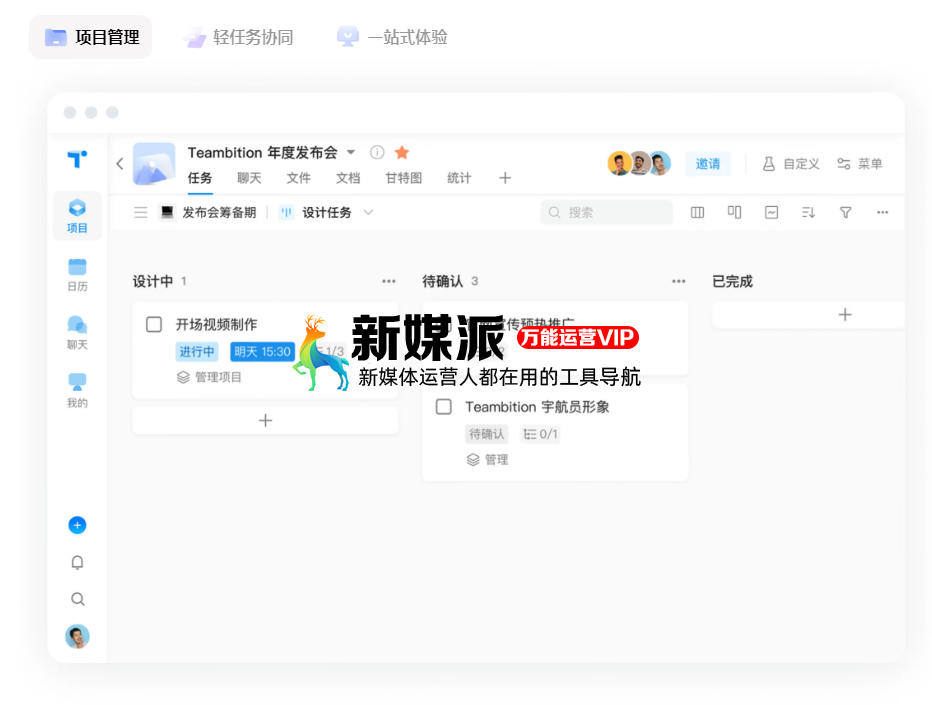Screen dimensions: 932x705
Task: Toggle the orange star favorite
Action: point(402,153)
